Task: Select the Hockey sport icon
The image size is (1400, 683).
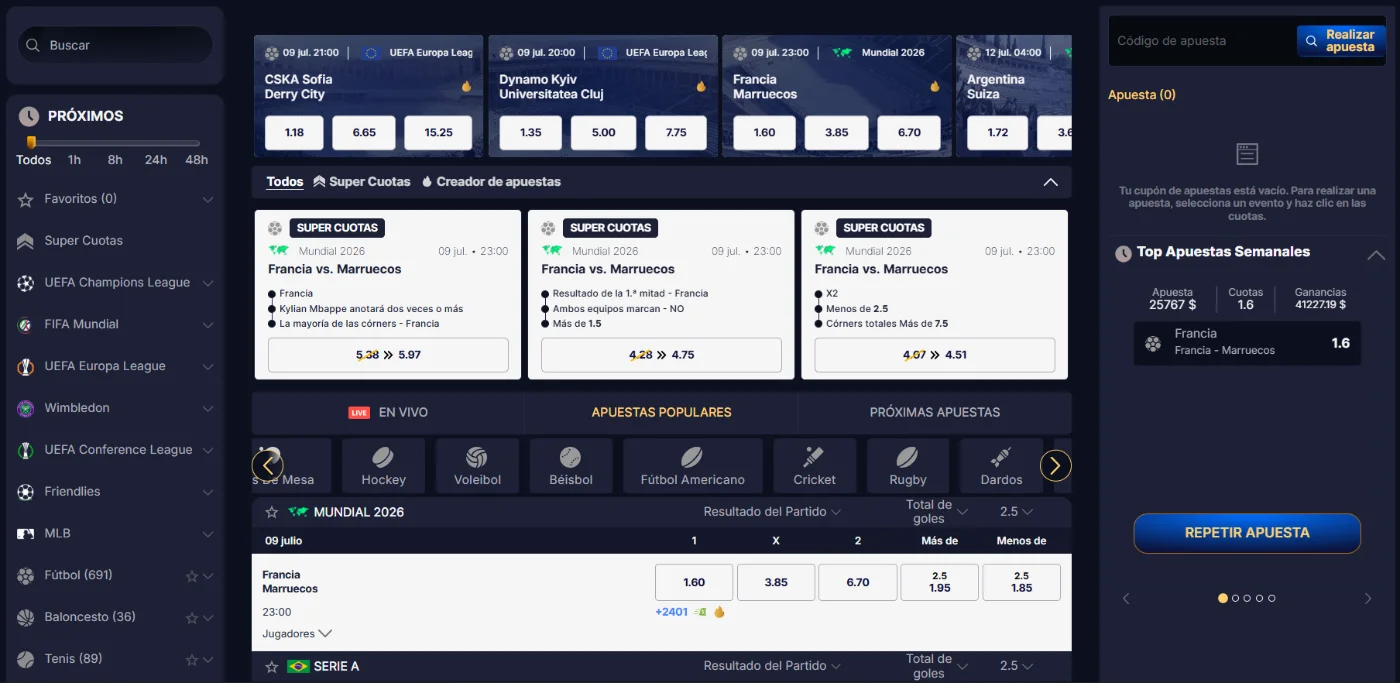Action: click(x=383, y=457)
